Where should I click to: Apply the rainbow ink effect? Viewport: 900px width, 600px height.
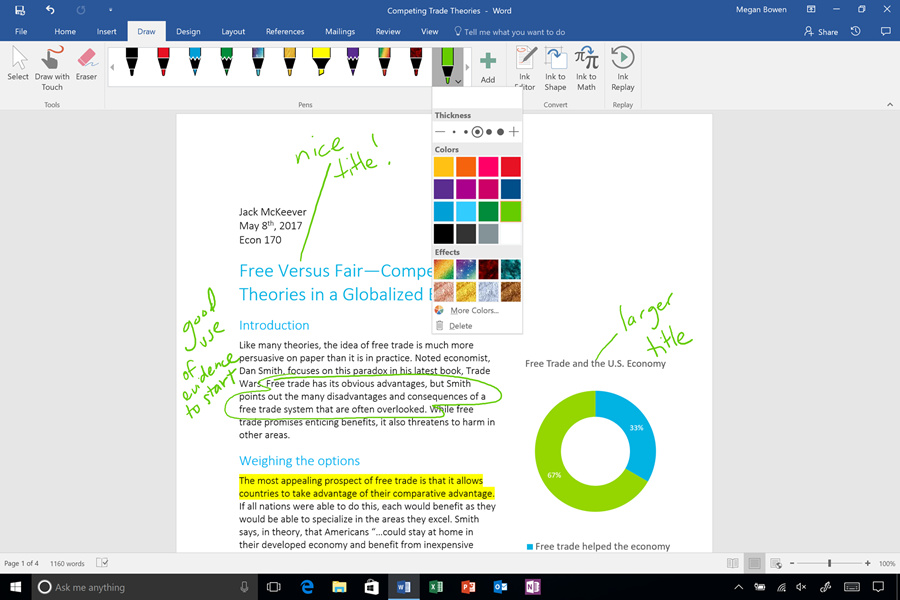pyautogui.click(x=444, y=269)
